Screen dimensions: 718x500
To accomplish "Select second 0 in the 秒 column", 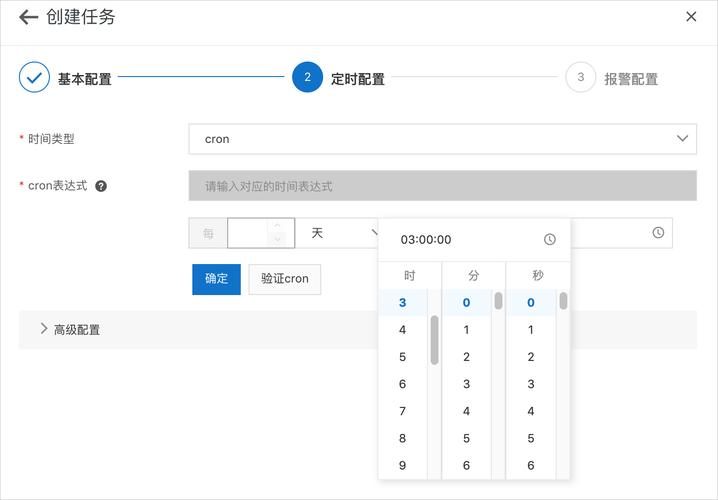I will [x=531, y=303].
